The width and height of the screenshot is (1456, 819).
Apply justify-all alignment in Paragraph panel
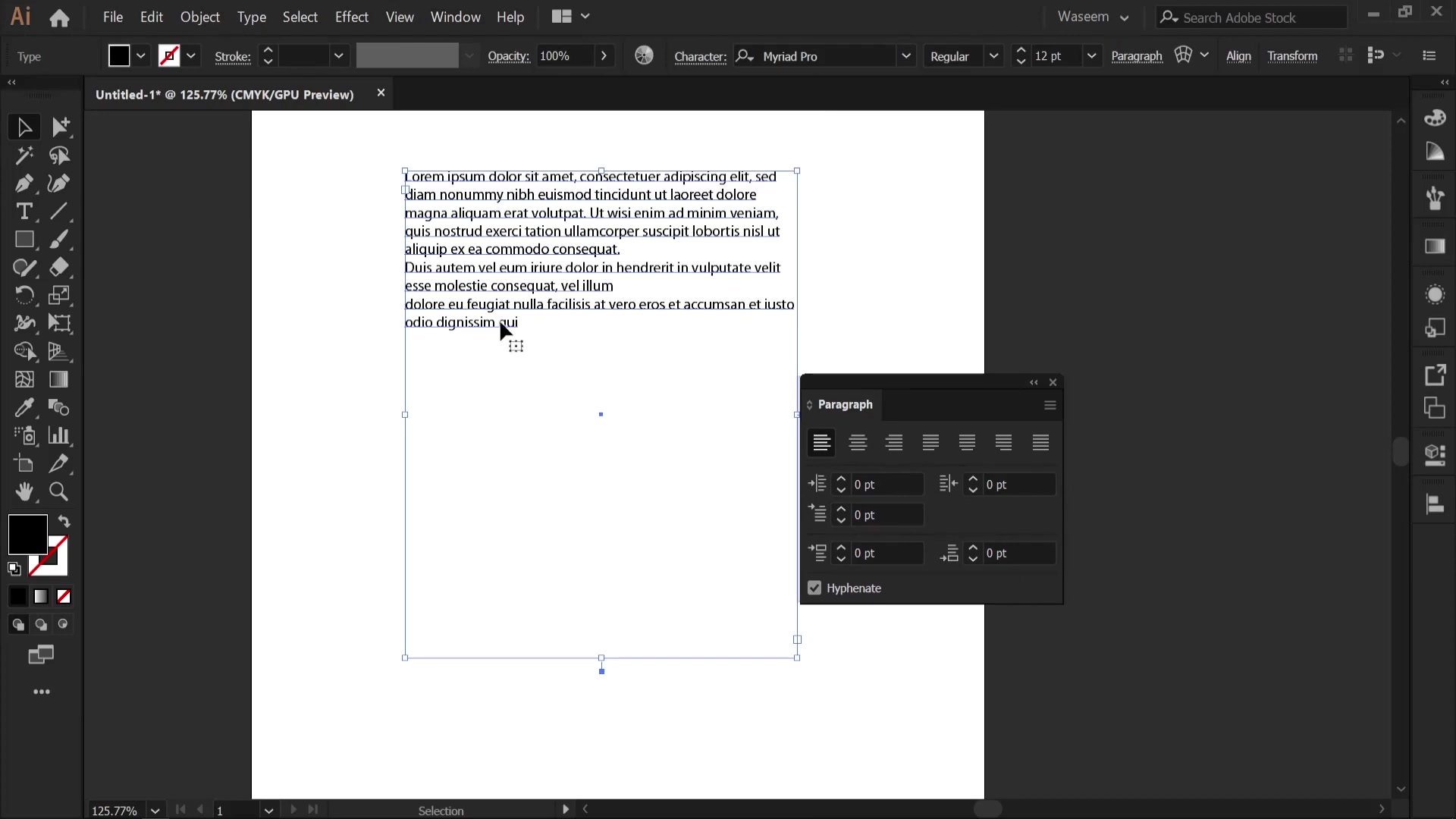tap(1040, 443)
